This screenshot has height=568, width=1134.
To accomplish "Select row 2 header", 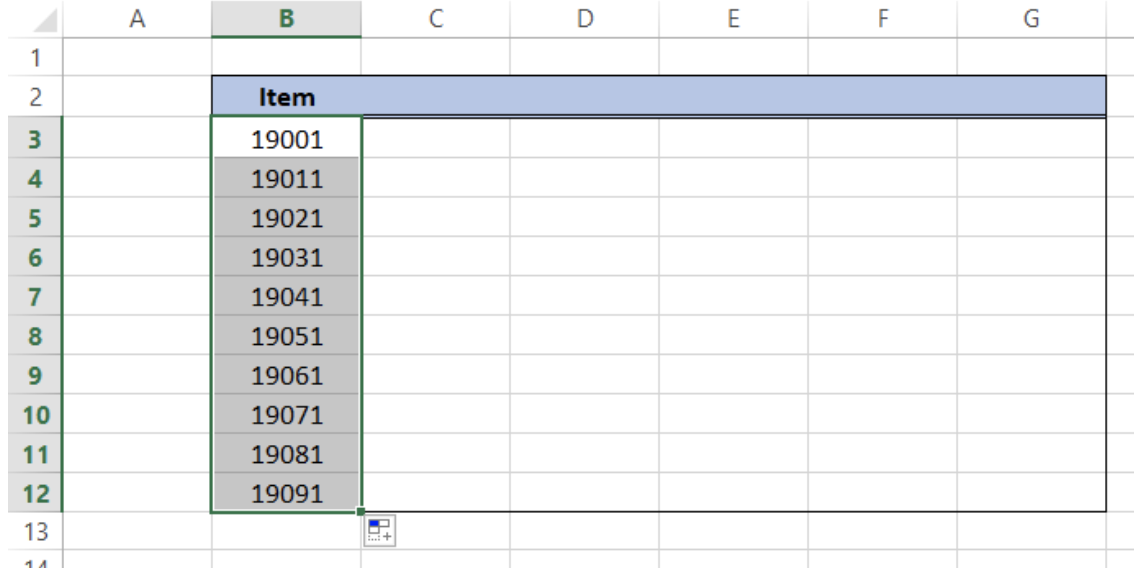I will [x=35, y=96].
